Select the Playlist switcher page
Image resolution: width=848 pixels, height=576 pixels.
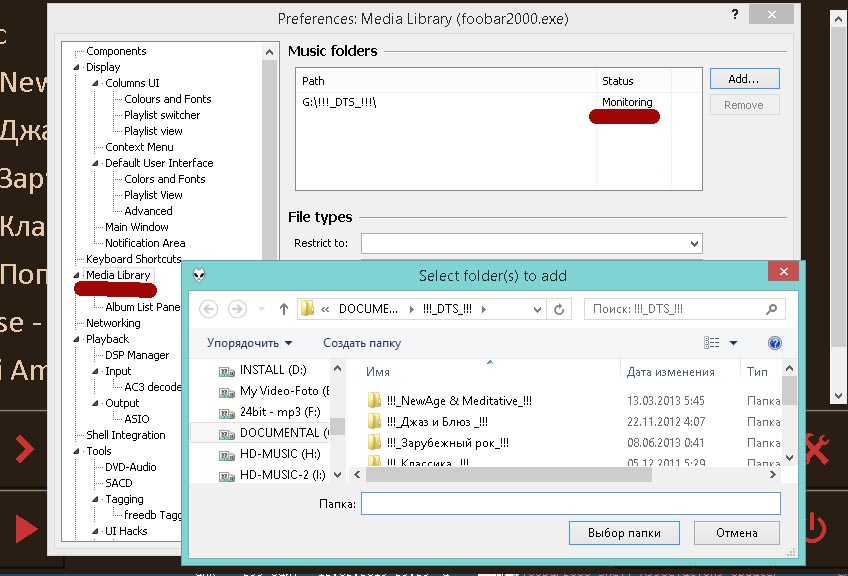click(162, 115)
